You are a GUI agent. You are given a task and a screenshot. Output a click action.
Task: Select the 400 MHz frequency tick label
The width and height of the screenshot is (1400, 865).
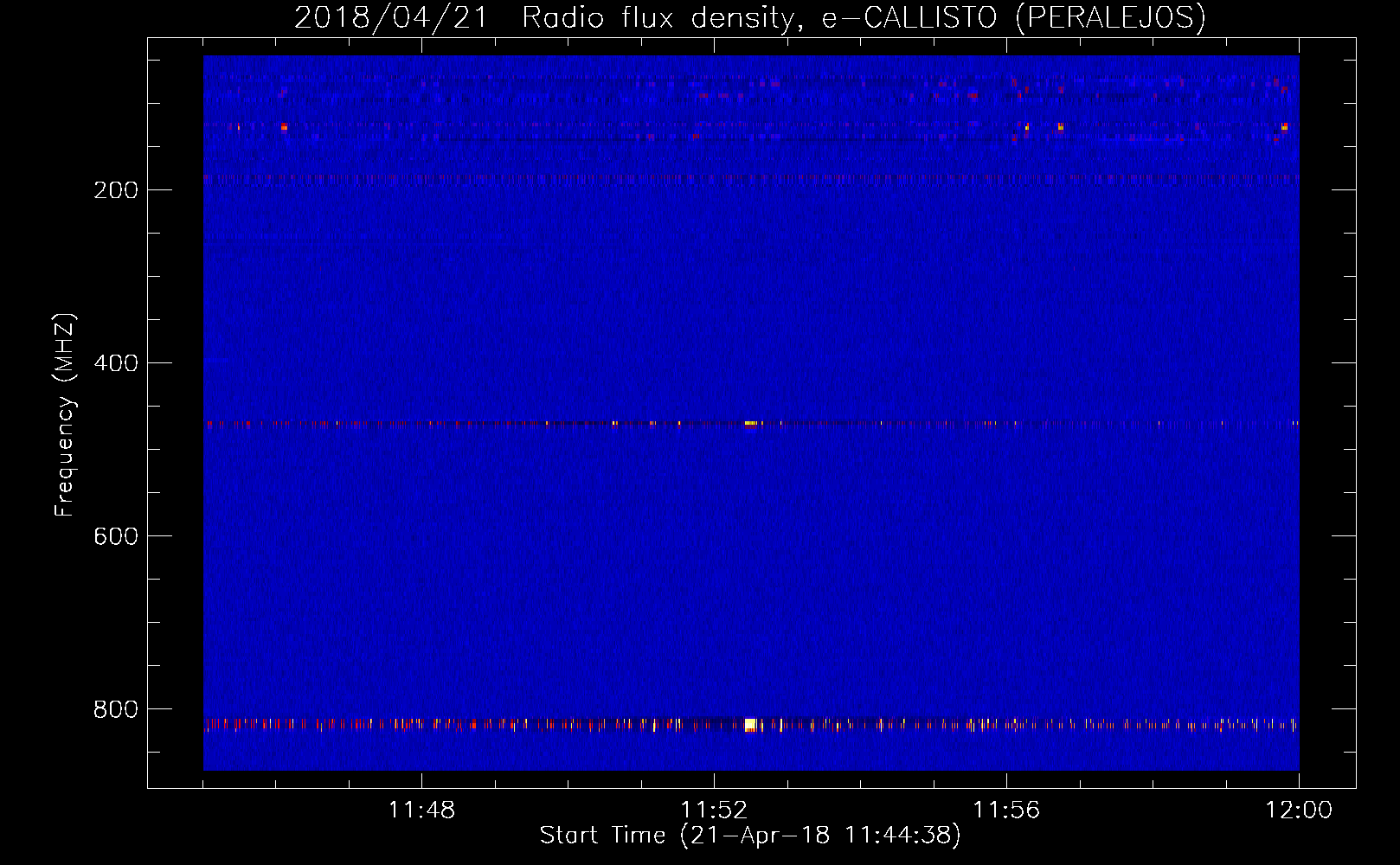point(116,363)
